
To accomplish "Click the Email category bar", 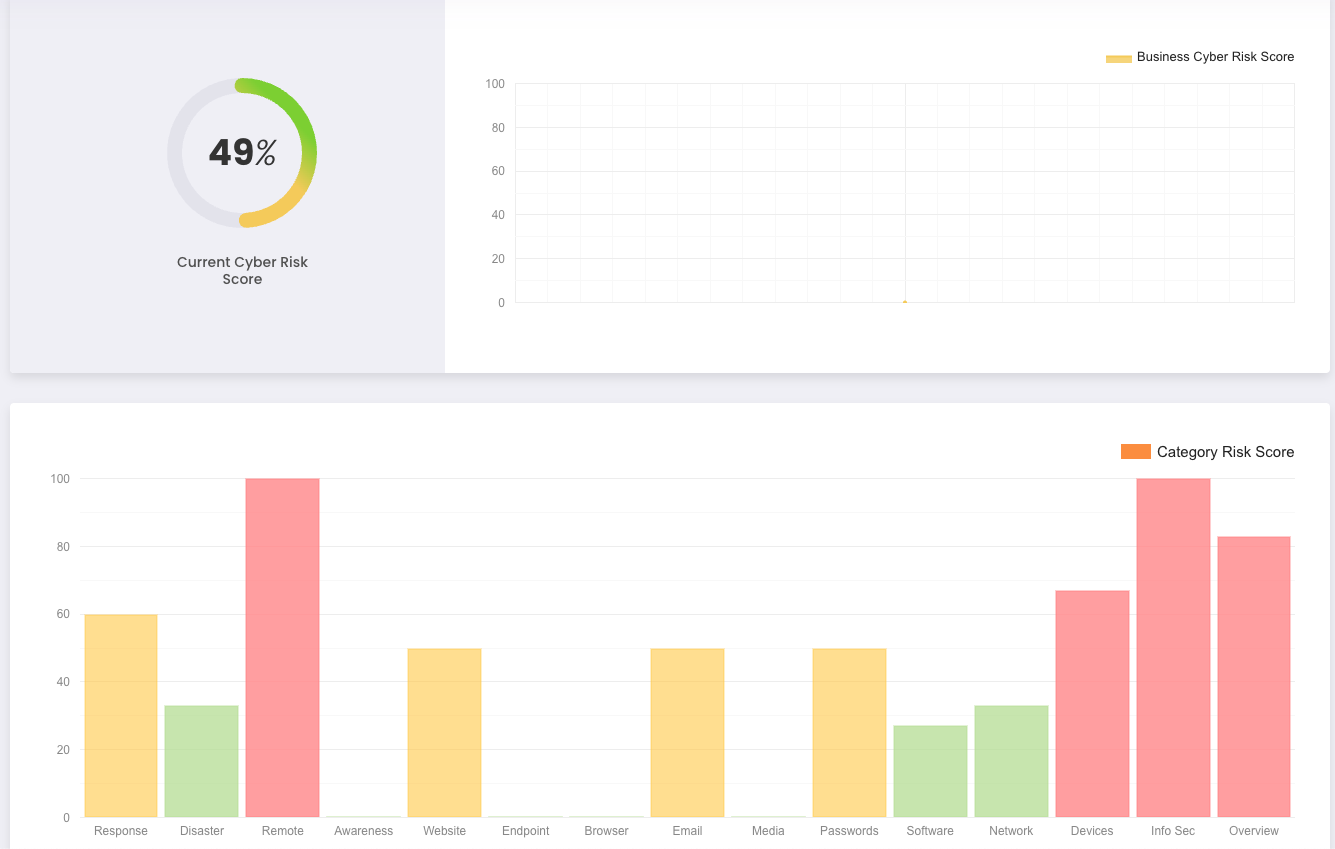I will [x=688, y=733].
